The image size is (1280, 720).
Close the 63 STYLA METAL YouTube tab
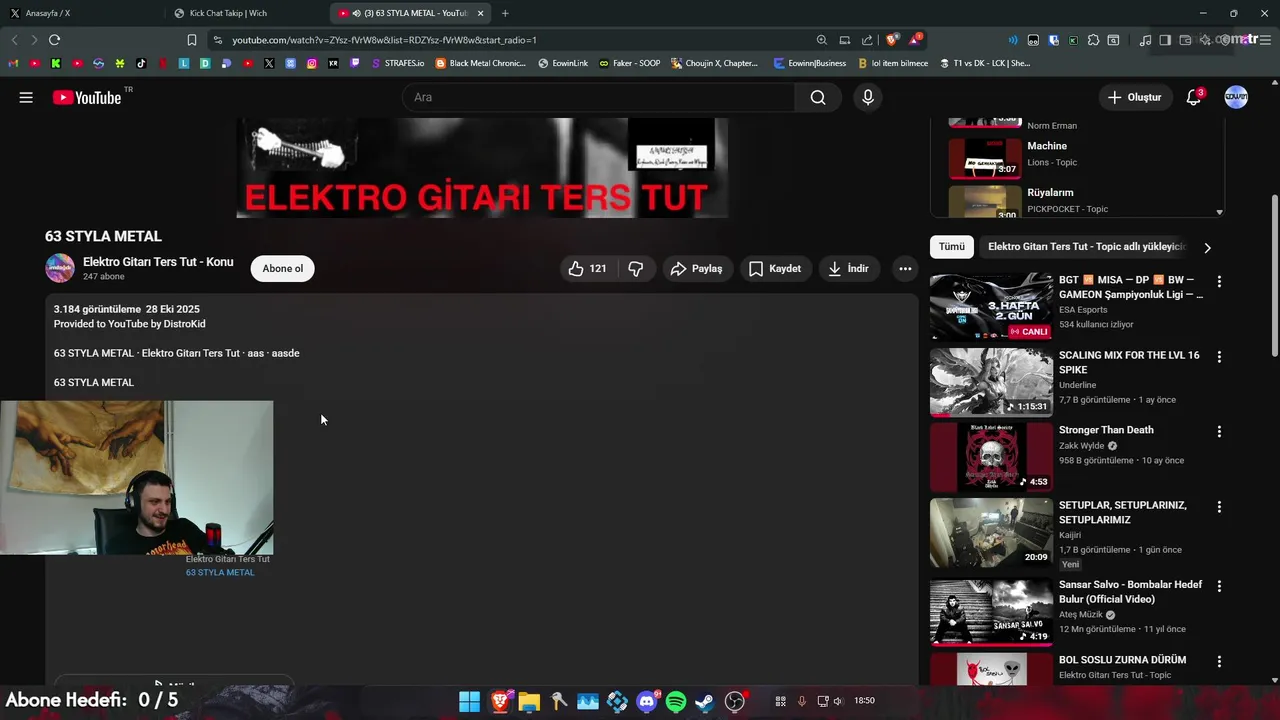481,13
